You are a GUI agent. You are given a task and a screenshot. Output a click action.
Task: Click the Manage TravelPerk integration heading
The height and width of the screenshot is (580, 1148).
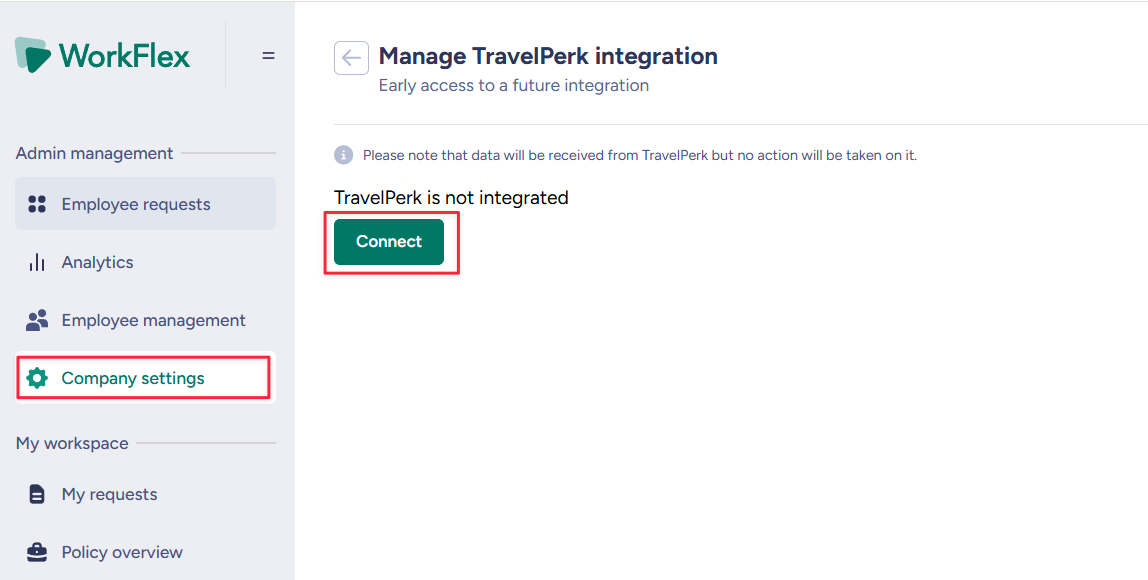pos(548,56)
